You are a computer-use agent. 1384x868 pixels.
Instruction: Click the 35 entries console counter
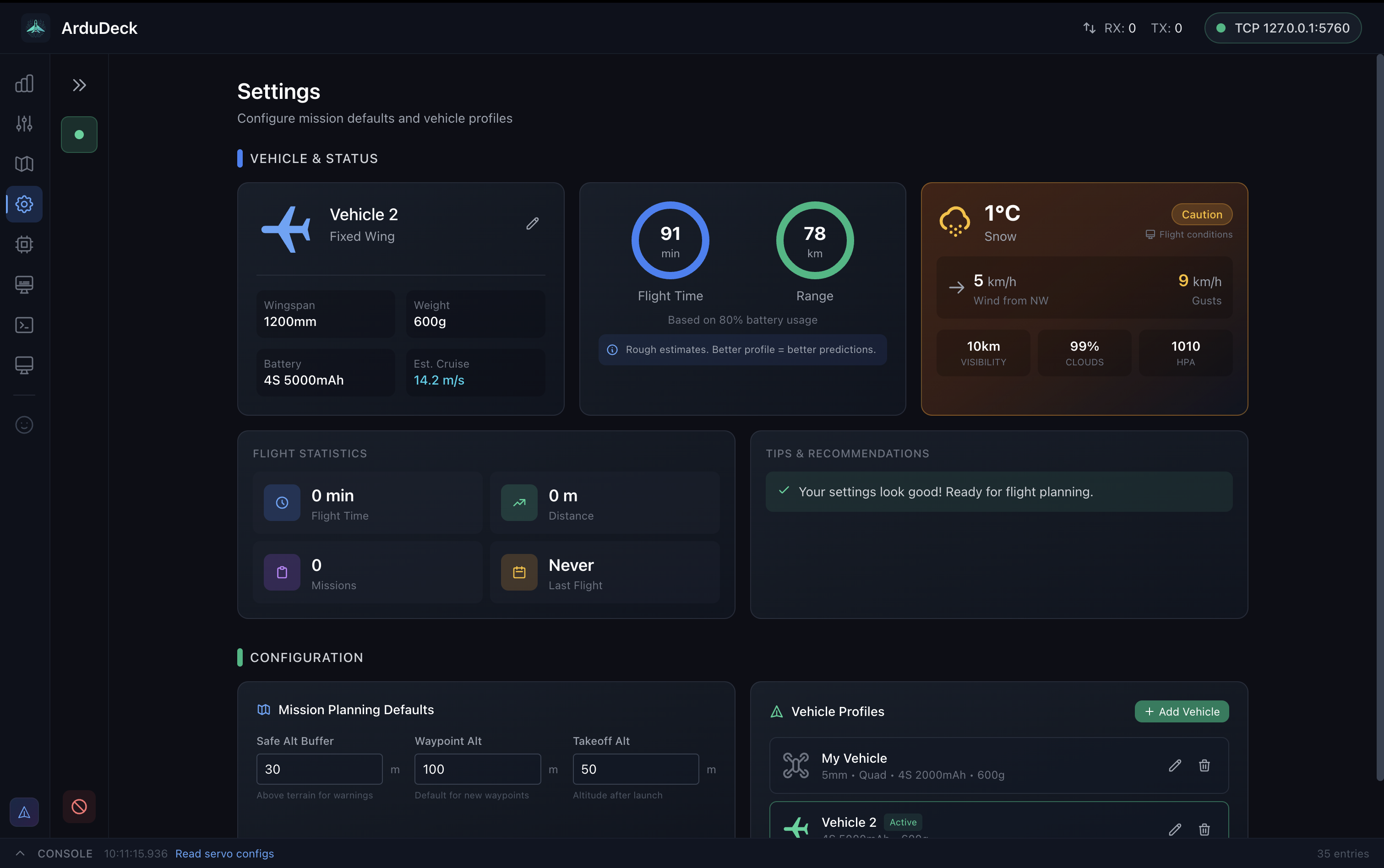point(1343,854)
